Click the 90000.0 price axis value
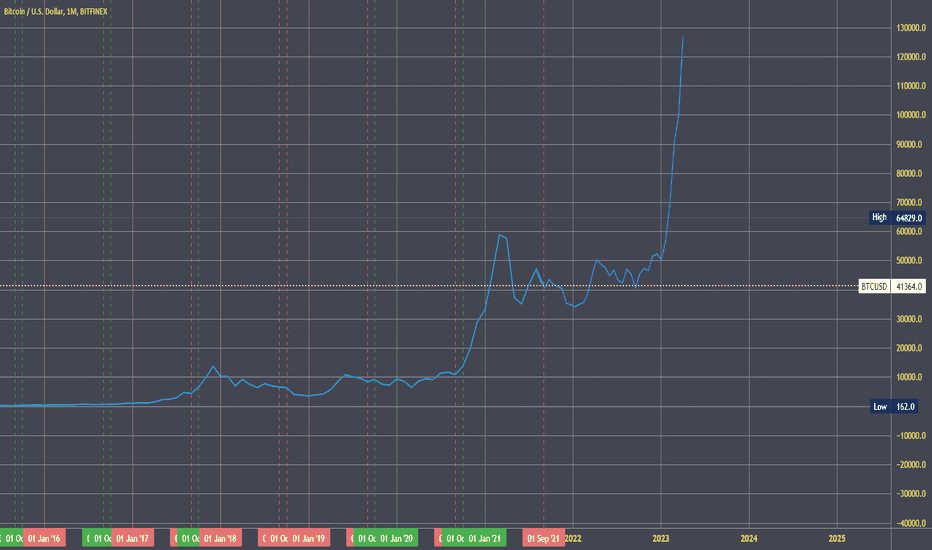932x550 pixels. pyautogui.click(x=911, y=144)
